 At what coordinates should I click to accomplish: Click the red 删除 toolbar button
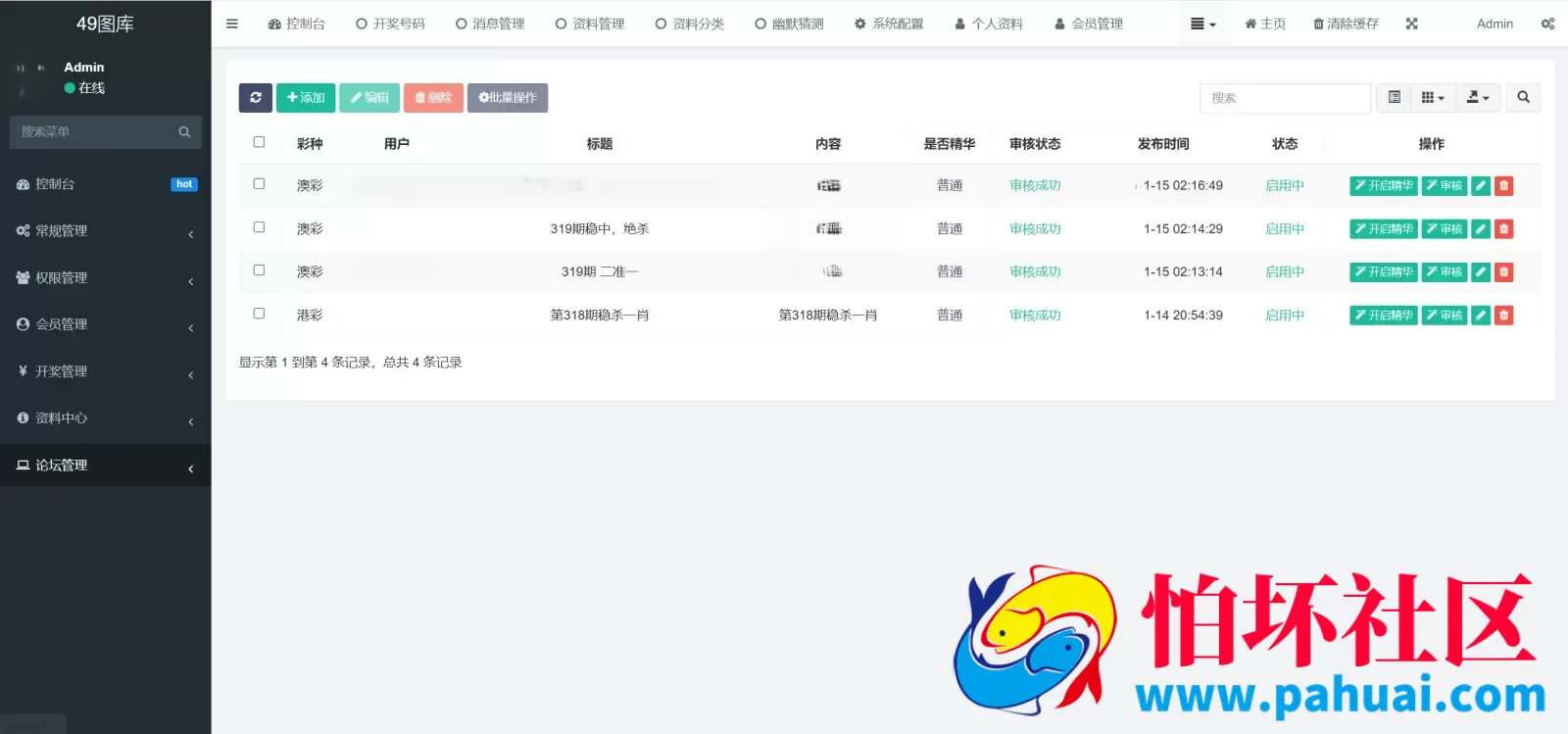433,97
